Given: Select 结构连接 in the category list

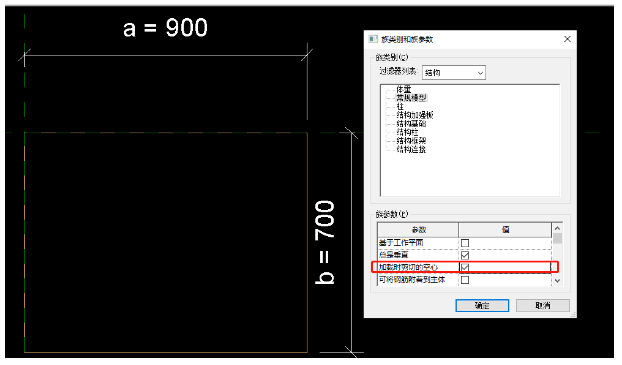Looking at the screenshot, I should point(411,150).
